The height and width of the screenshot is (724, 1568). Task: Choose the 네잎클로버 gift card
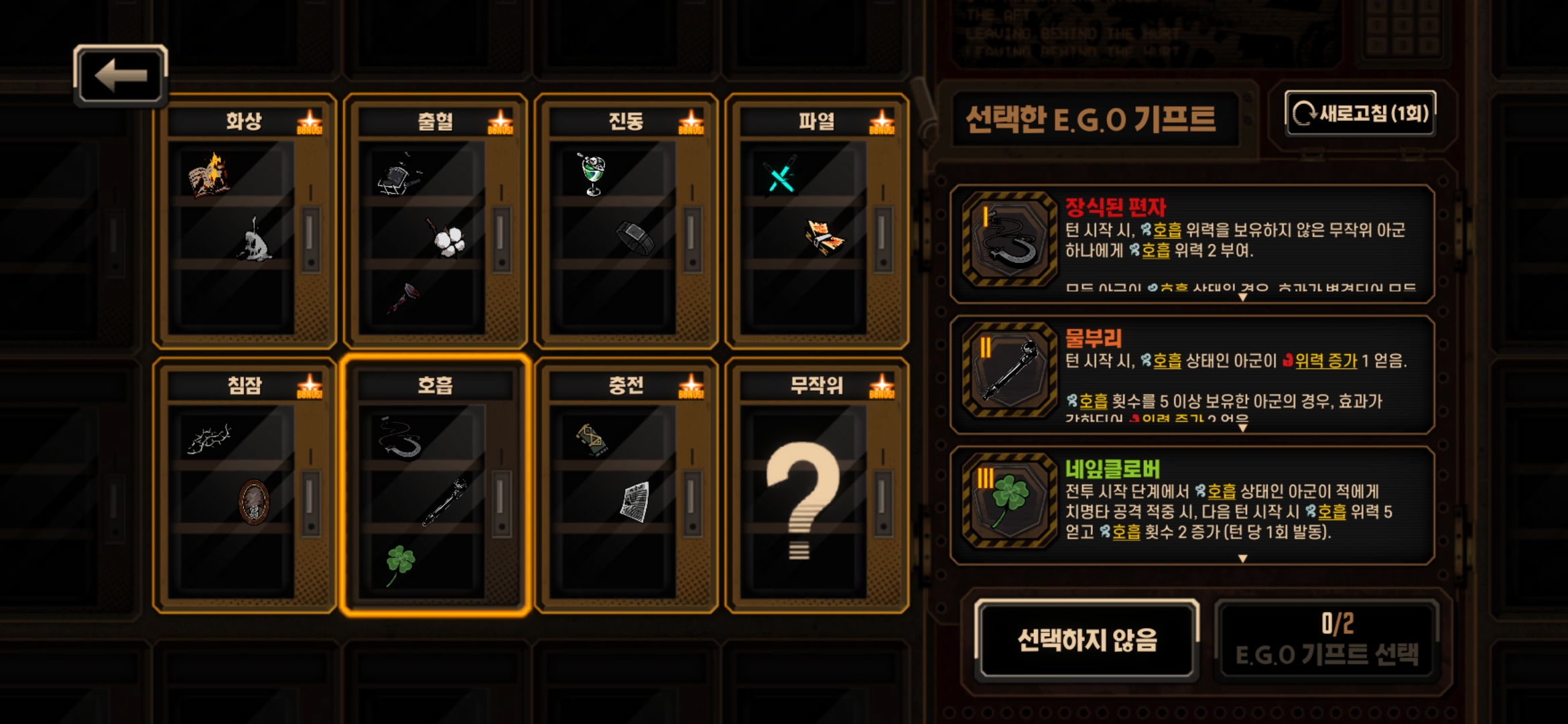pos(1192,505)
